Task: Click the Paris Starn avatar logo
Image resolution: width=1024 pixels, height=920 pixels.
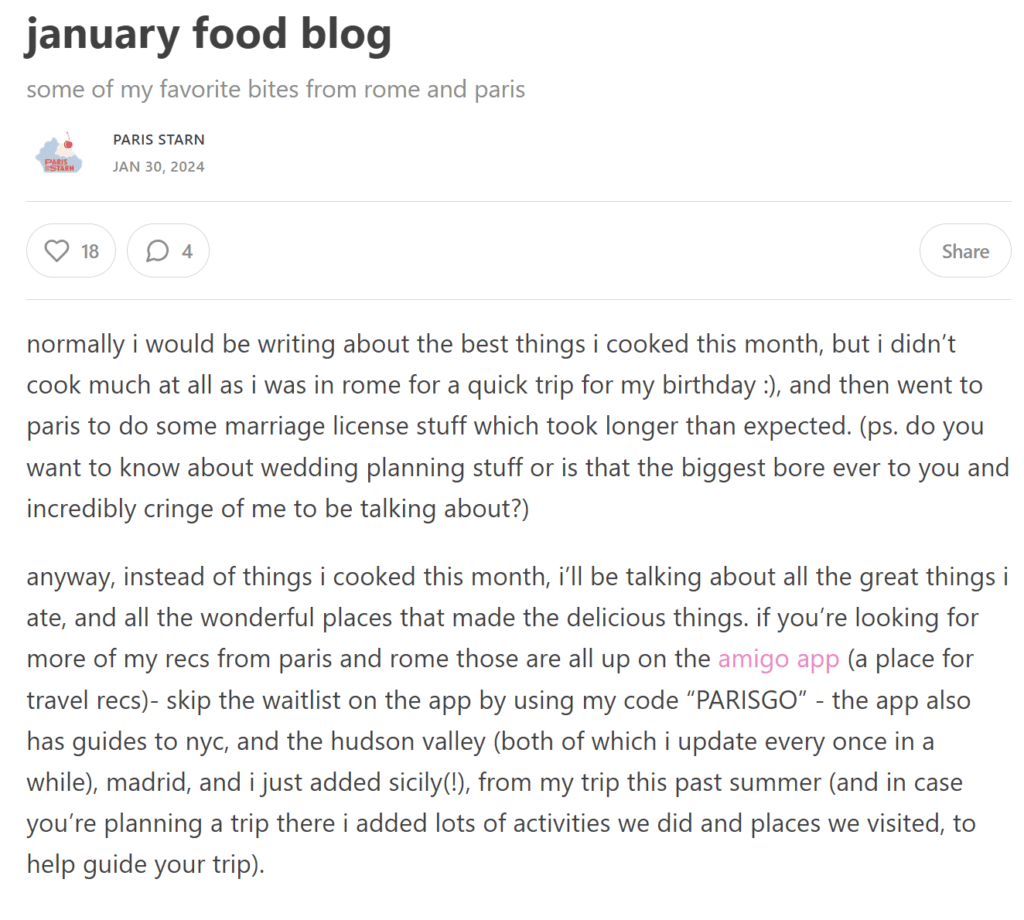Action: tap(59, 153)
